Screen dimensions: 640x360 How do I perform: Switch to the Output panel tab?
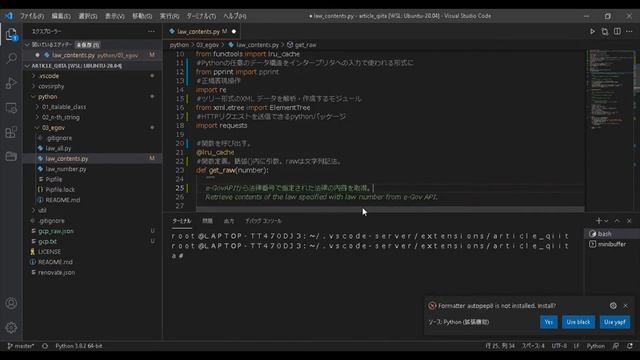(229, 221)
